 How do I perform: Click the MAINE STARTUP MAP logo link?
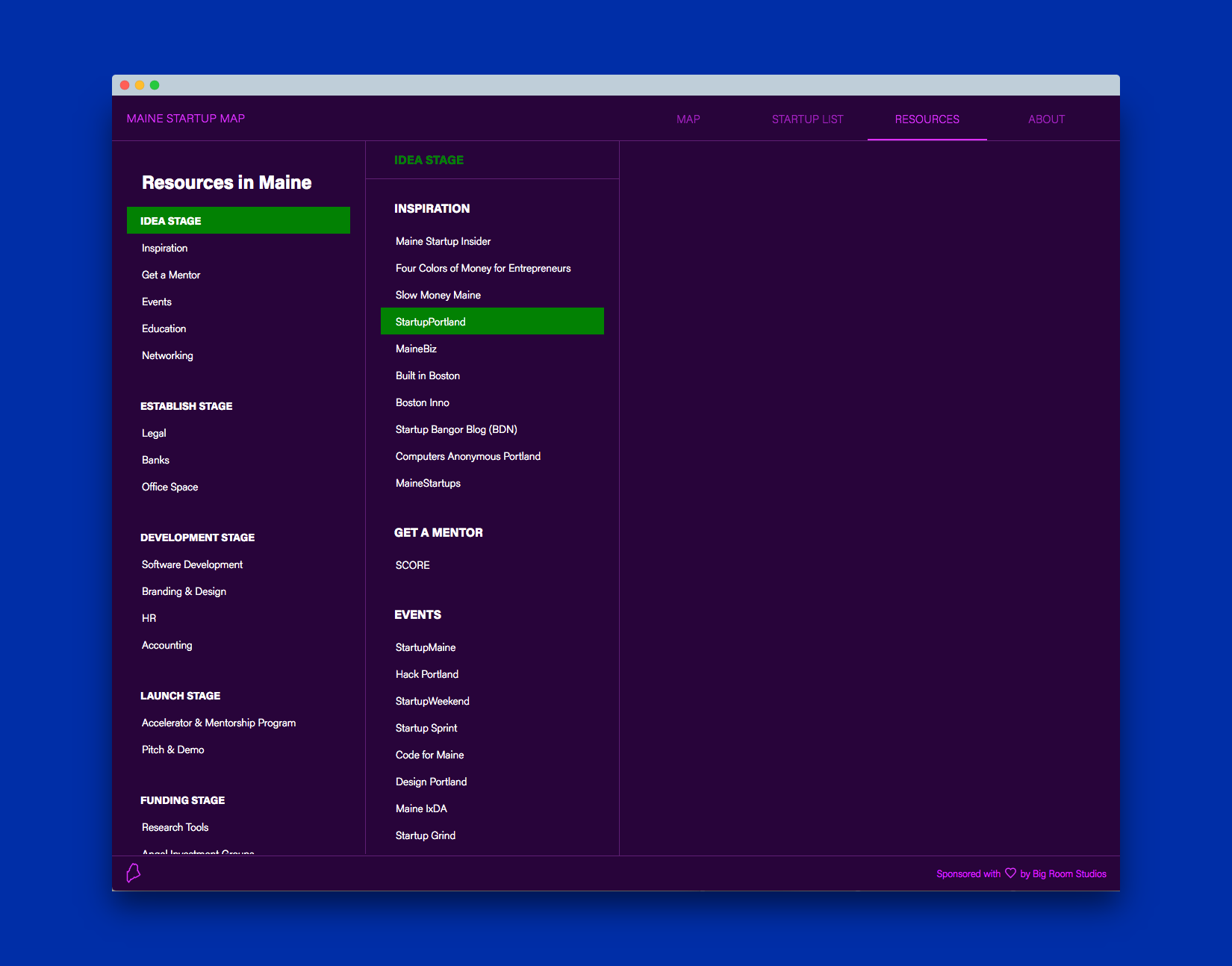pos(186,119)
